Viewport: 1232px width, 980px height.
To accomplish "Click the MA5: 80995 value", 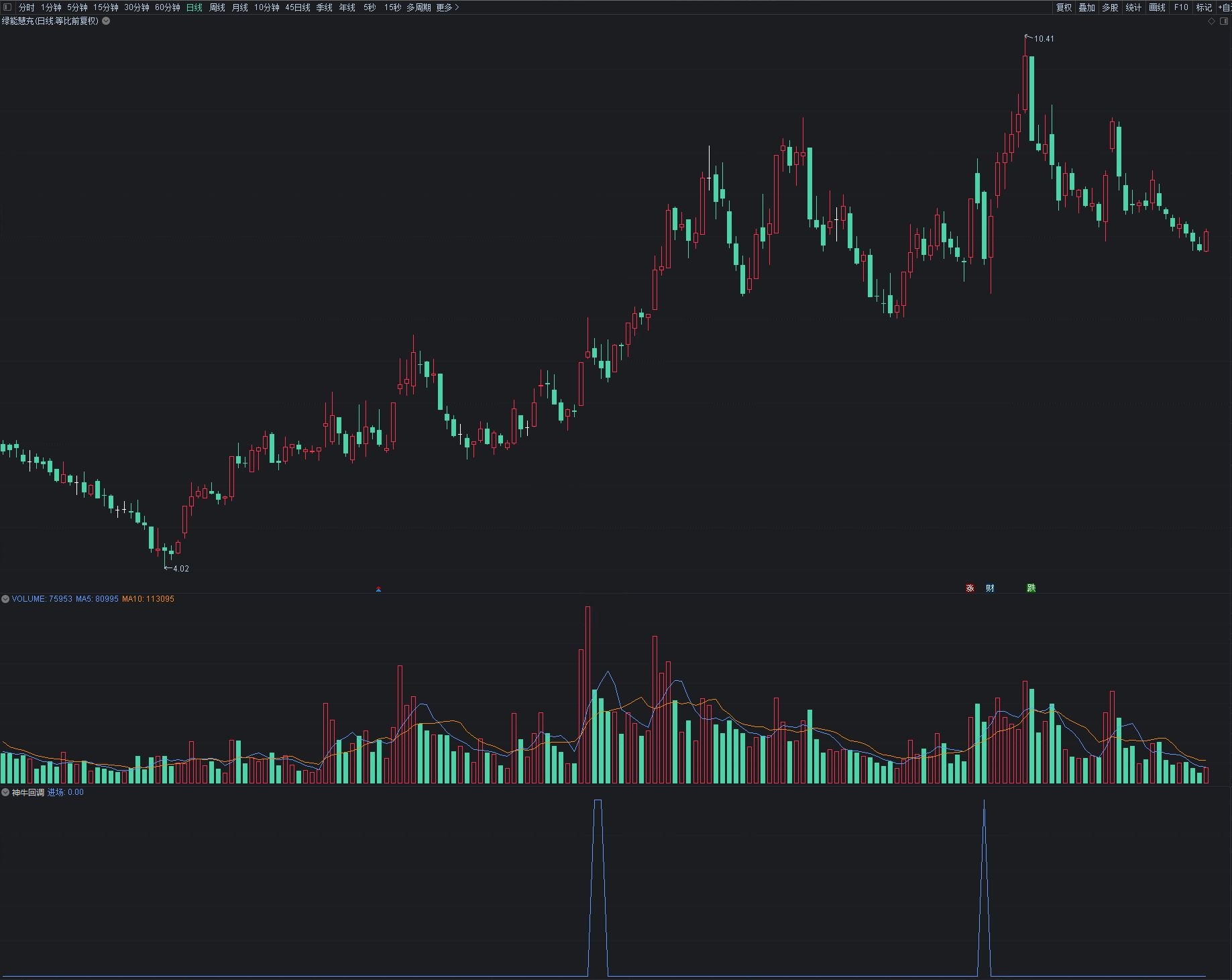I will point(97,599).
